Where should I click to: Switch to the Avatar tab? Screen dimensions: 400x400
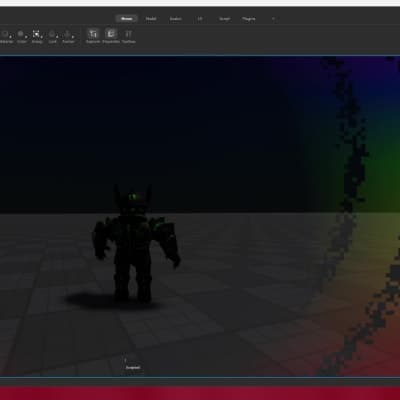click(176, 19)
